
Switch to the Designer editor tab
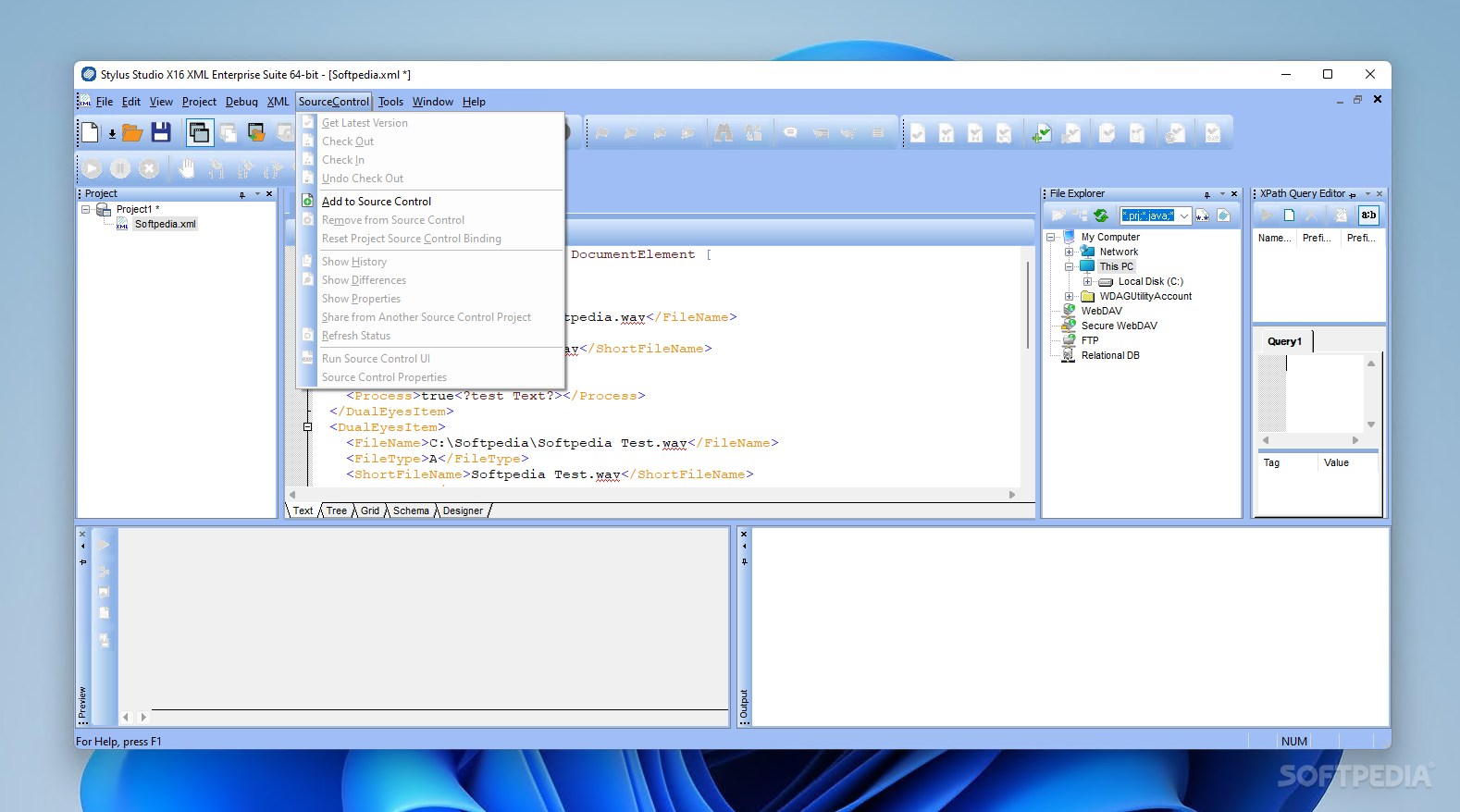(x=463, y=511)
